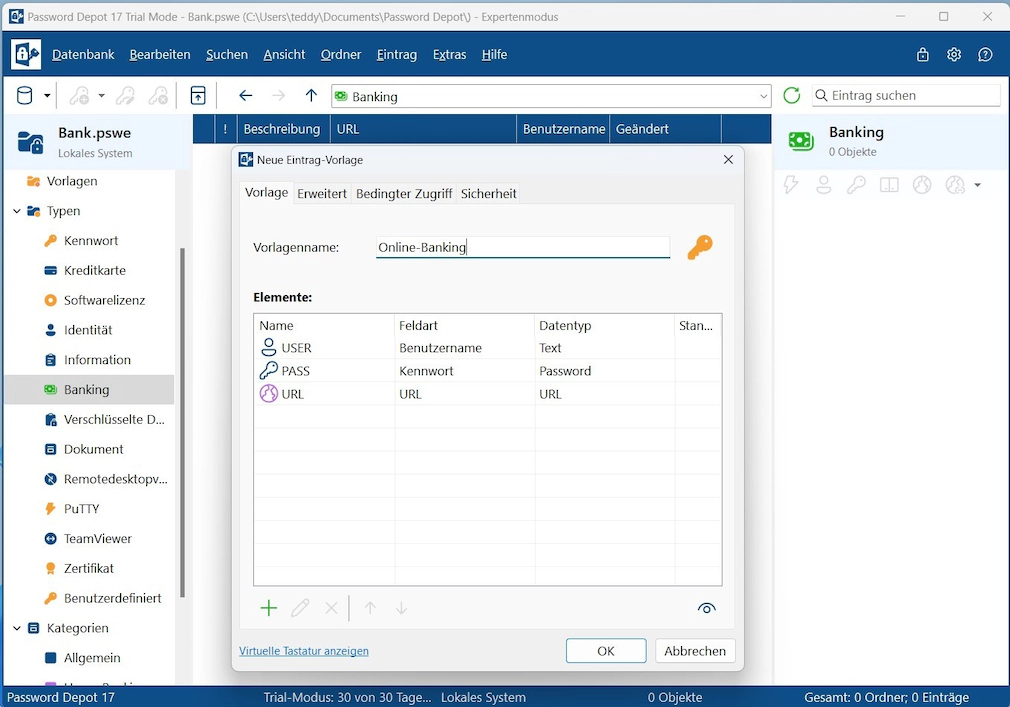
Task: Collapse the Typen tree node
Action: pos(17,211)
